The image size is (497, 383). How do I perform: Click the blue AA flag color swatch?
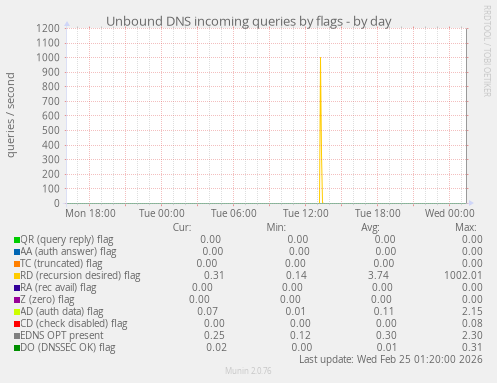pos(17,252)
